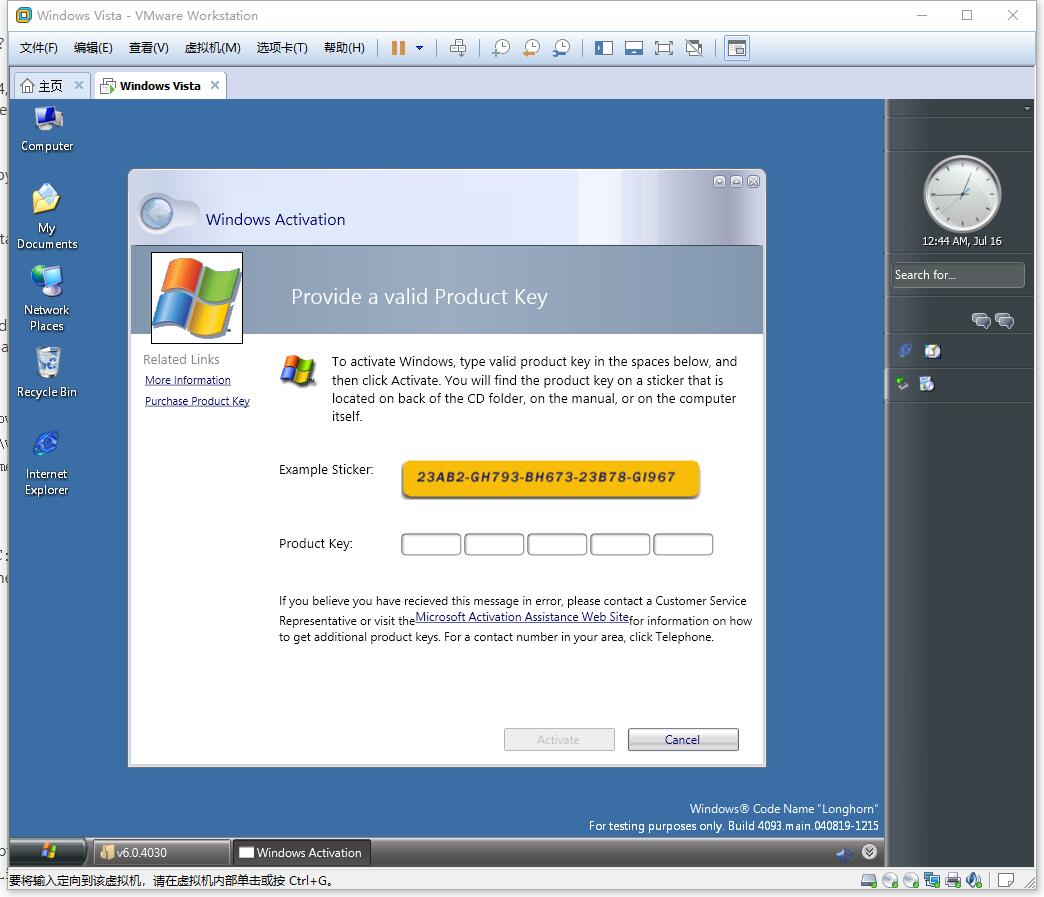Revert the VM to its previous snapshot
Viewport: 1044px width, 897px height.
tap(531, 48)
